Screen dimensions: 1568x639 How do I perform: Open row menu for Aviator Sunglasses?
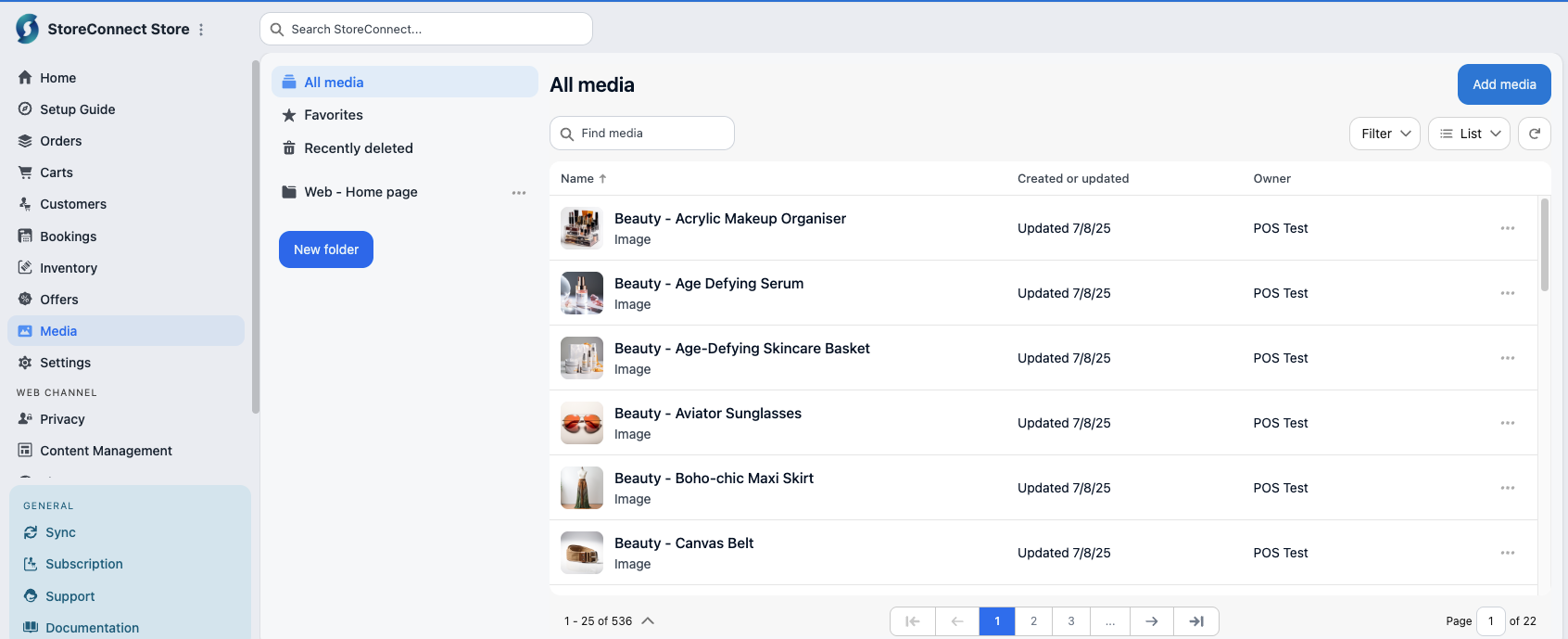(x=1508, y=423)
